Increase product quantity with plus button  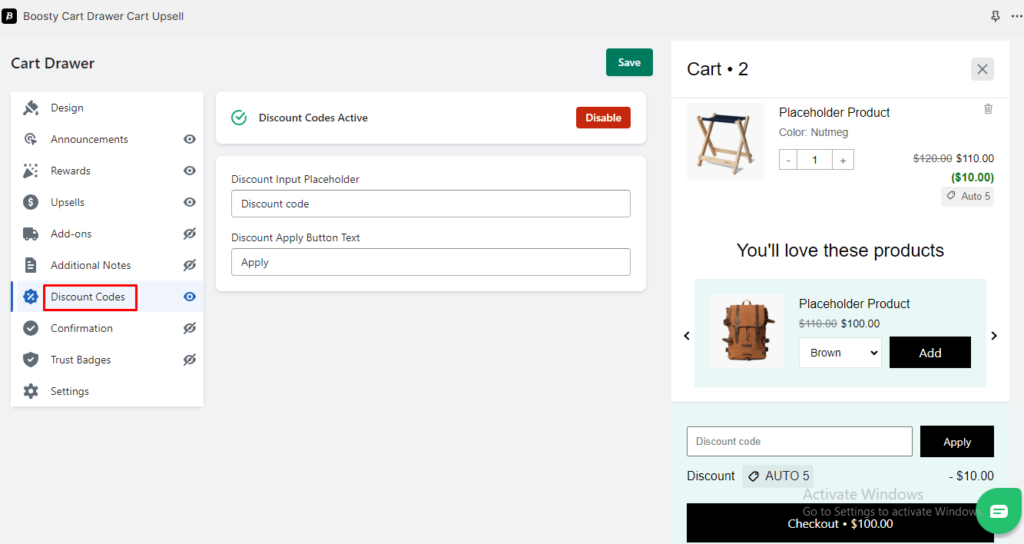coord(843,160)
